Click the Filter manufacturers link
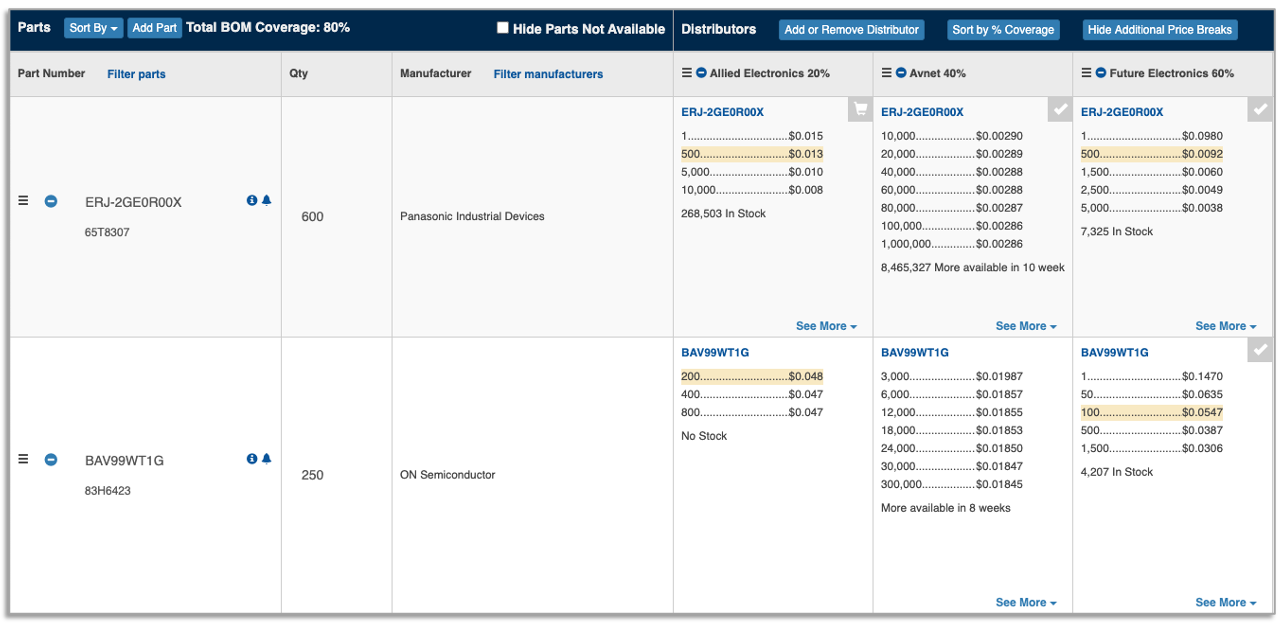Viewport: 1284px width, 625px height. click(548, 74)
